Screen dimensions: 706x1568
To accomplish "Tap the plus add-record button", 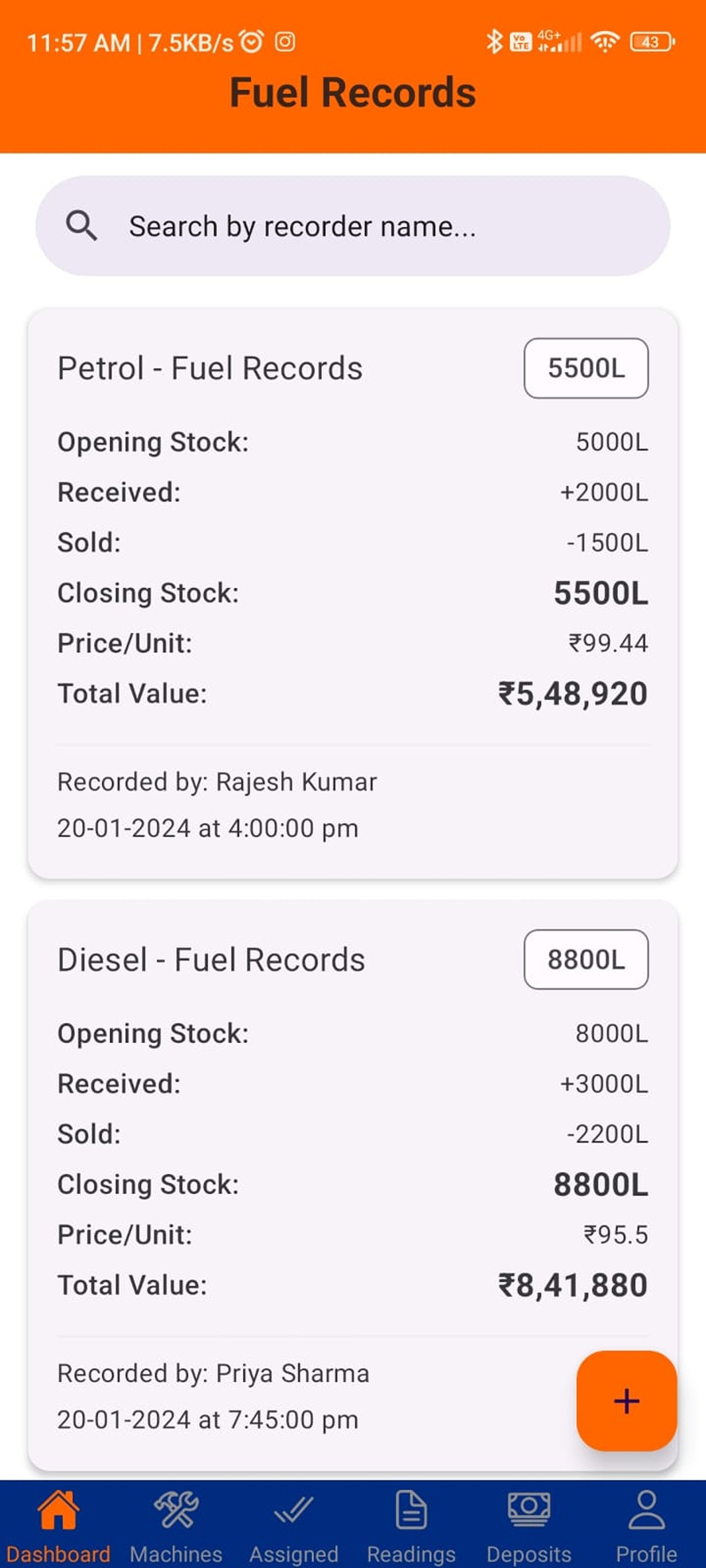I will [x=626, y=1401].
